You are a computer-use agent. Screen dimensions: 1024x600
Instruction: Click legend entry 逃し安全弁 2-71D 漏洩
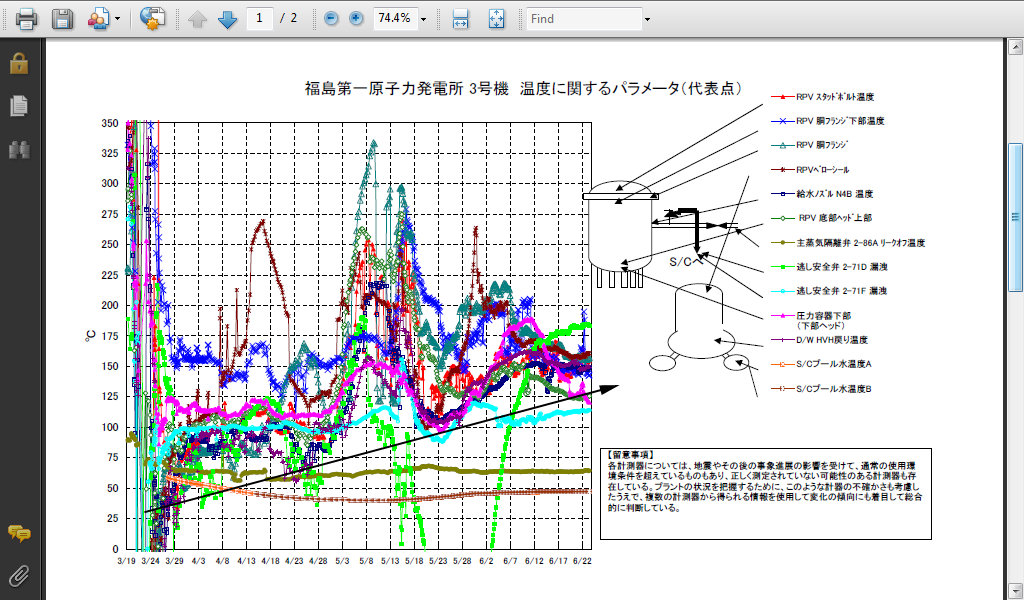click(841, 267)
